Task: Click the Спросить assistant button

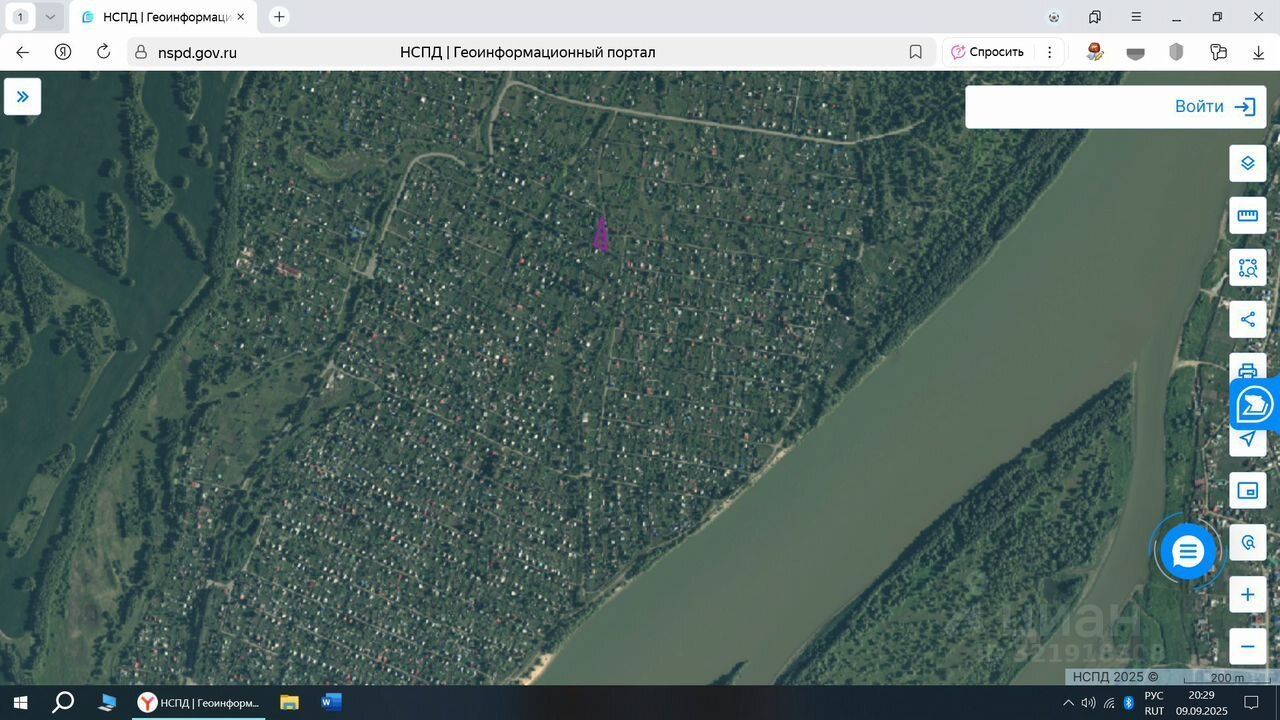Action: click(987, 52)
